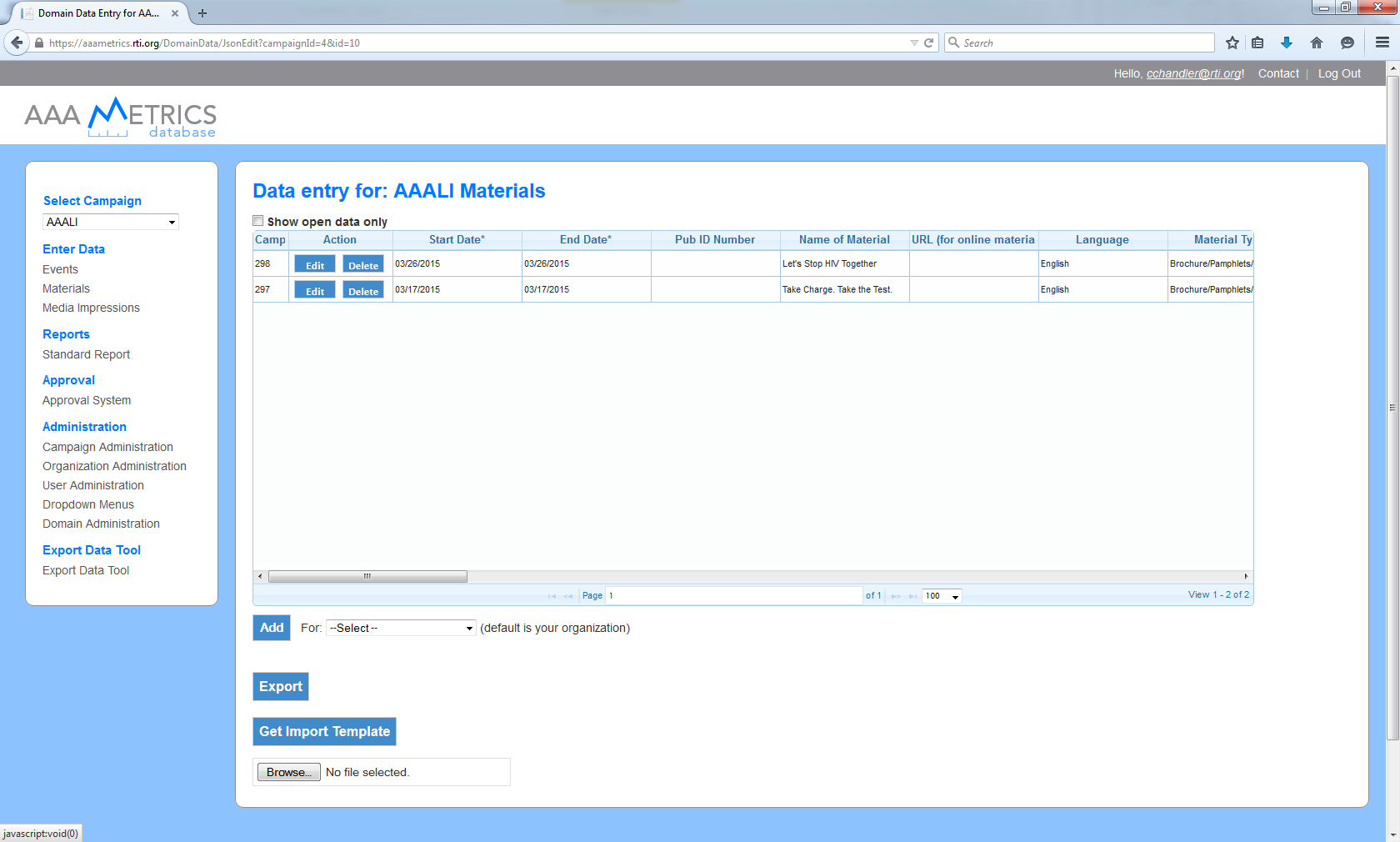The height and width of the screenshot is (842, 1400).
Task: Edit row 297 Take Charge
Action: coord(315,290)
